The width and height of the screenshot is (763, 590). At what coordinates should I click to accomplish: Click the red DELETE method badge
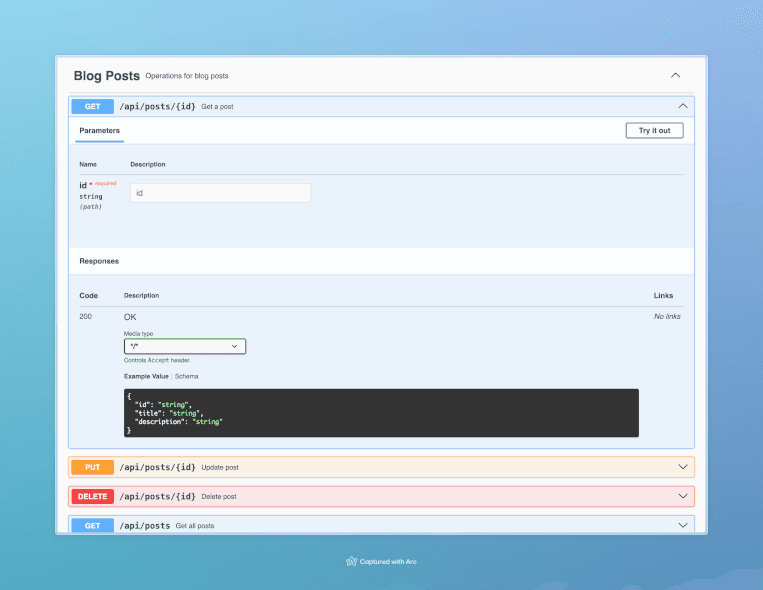[92, 496]
